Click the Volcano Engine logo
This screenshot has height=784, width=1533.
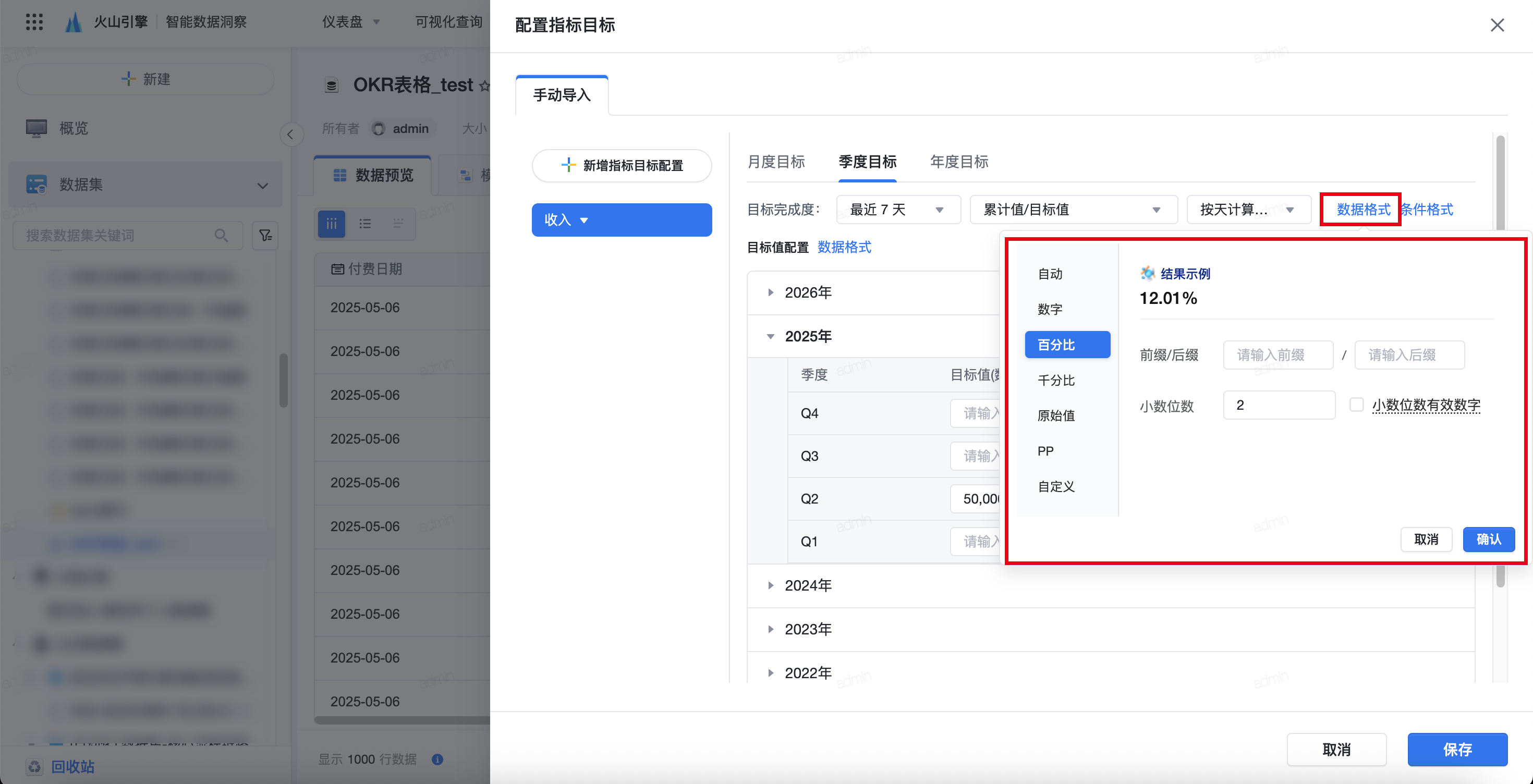pyautogui.click(x=74, y=22)
